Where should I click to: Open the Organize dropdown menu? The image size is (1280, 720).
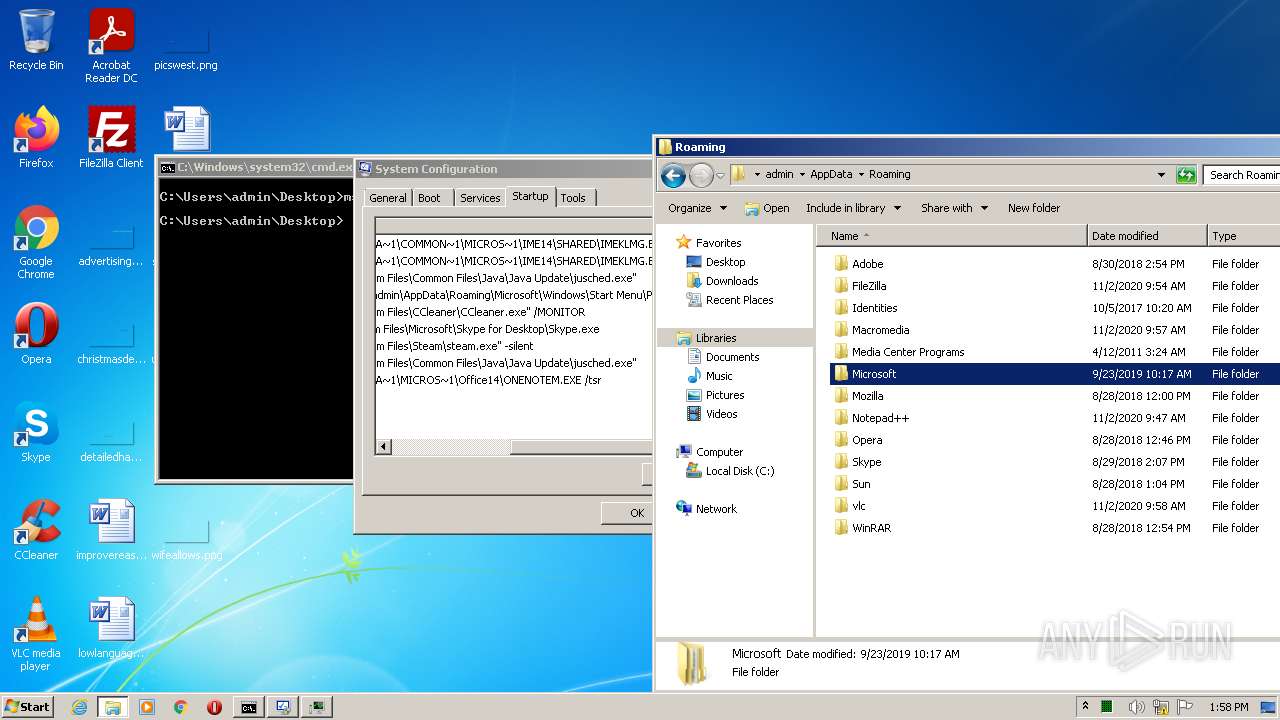click(696, 208)
